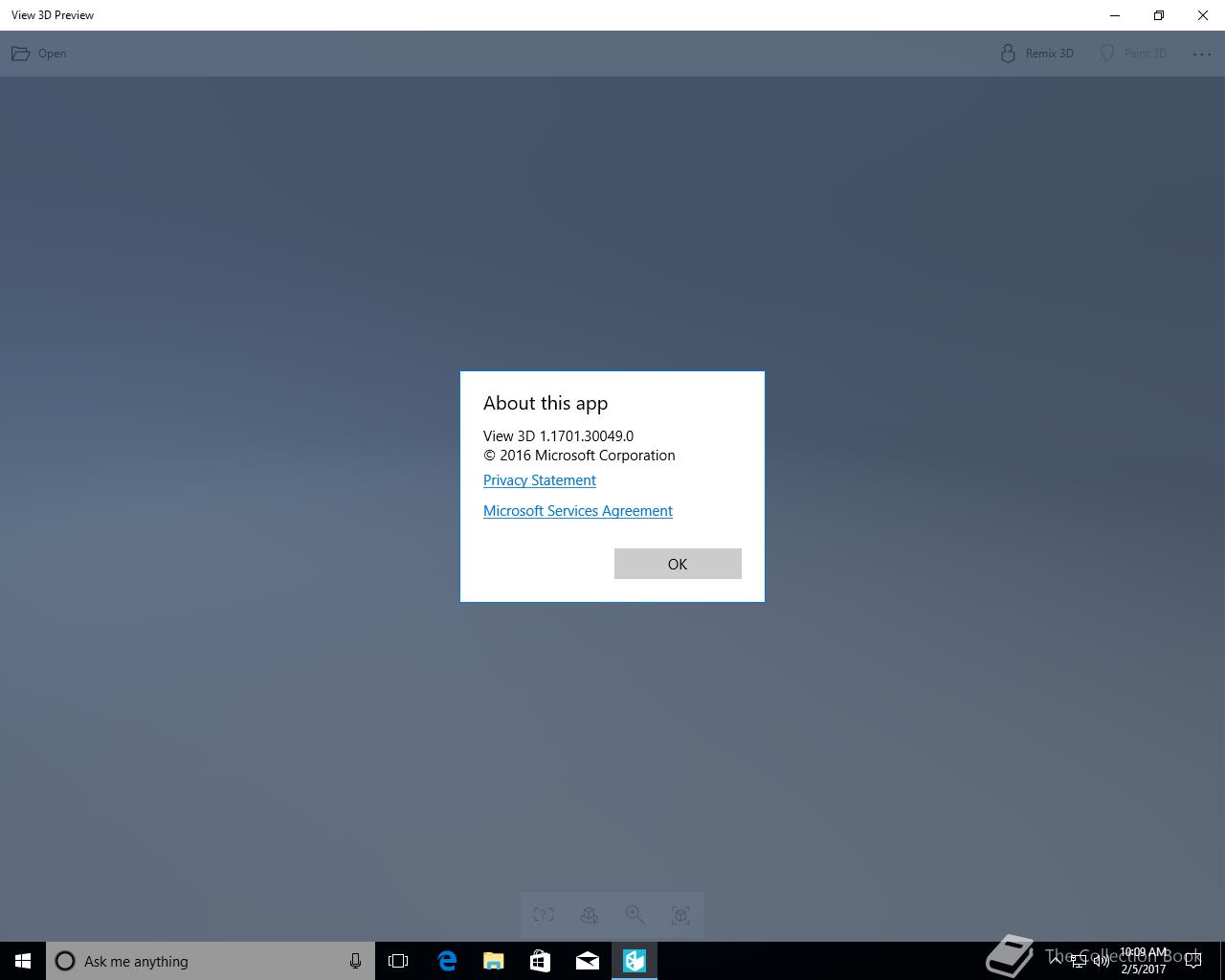This screenshot has width=1225, height=980.
Task: Open the three-dot more options menu
Action: click(x=1202, y=54)
